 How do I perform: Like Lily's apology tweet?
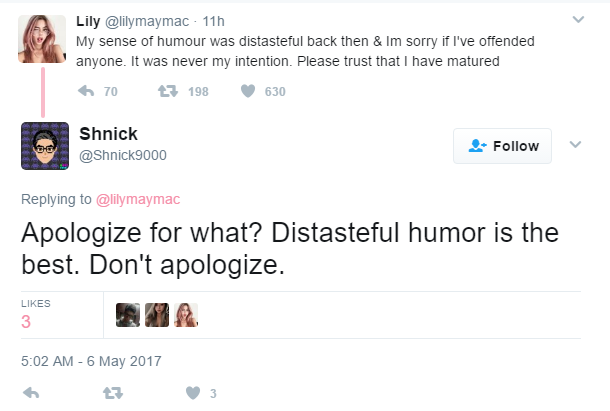point(247,92)
